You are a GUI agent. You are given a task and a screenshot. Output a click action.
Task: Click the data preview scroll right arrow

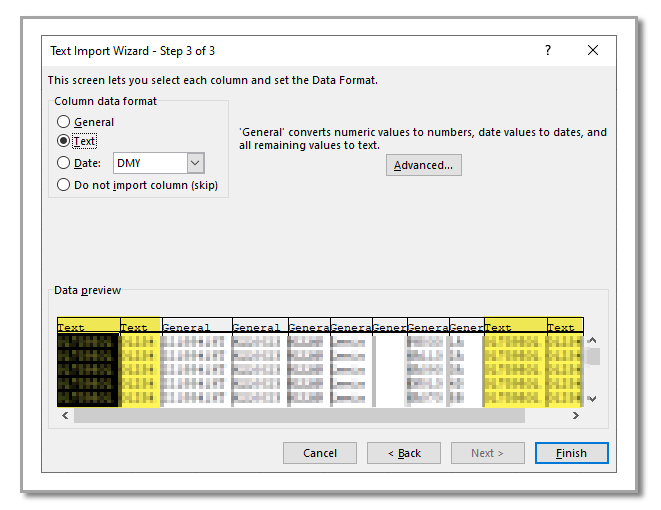coord(576,416)
